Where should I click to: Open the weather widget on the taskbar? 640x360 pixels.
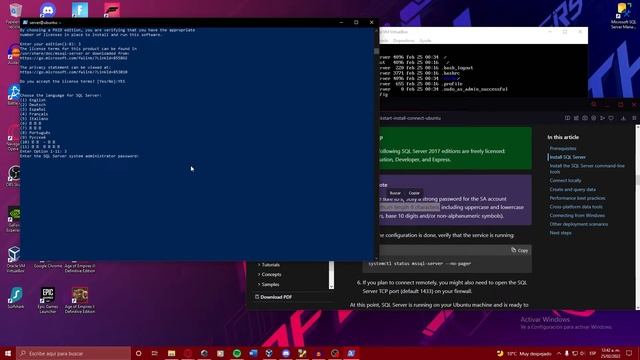coord(525,353)
